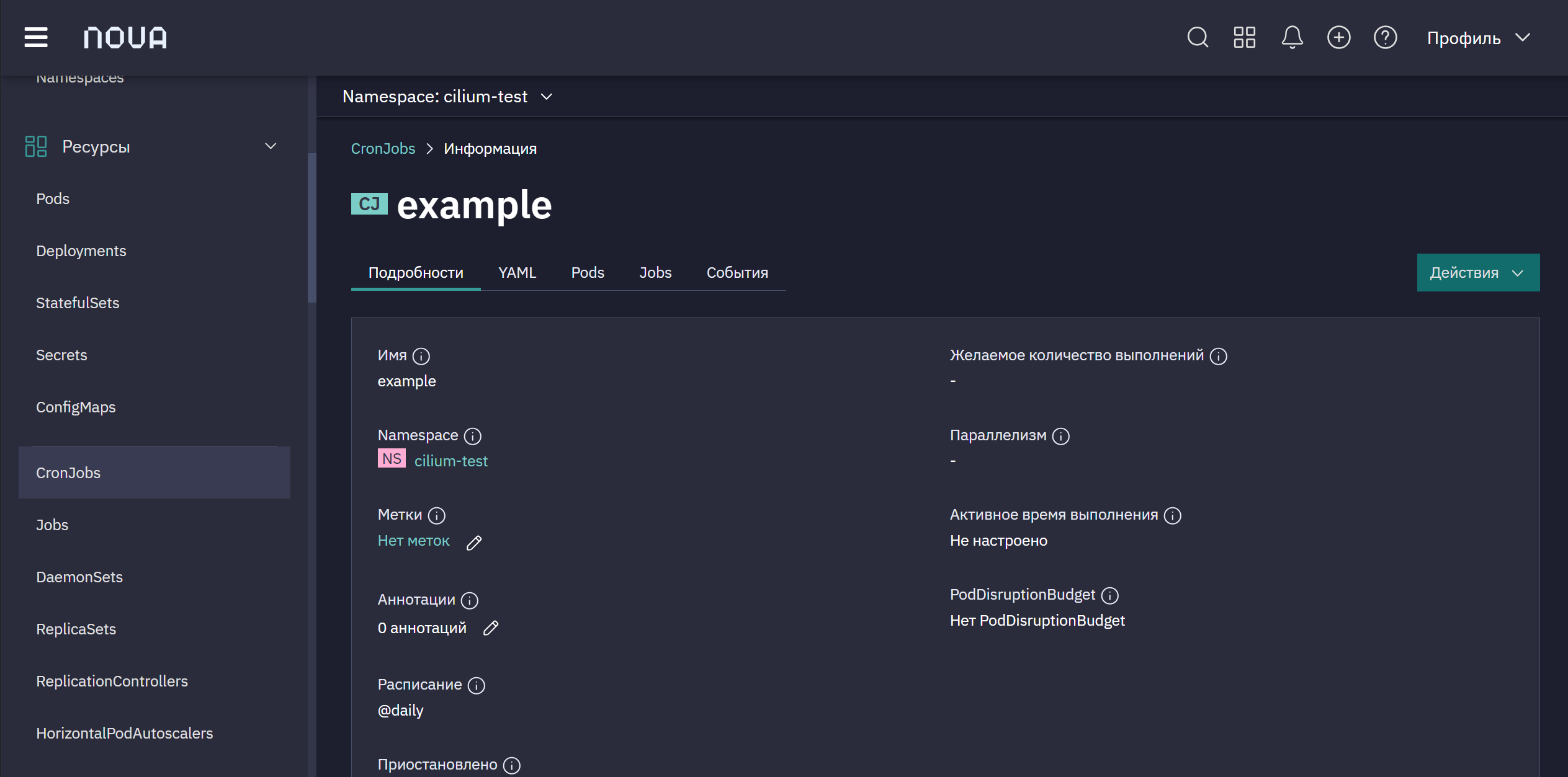Open the help question mark icon
Viewport: 1568px width, 777px height.
tap(1385, 37)
